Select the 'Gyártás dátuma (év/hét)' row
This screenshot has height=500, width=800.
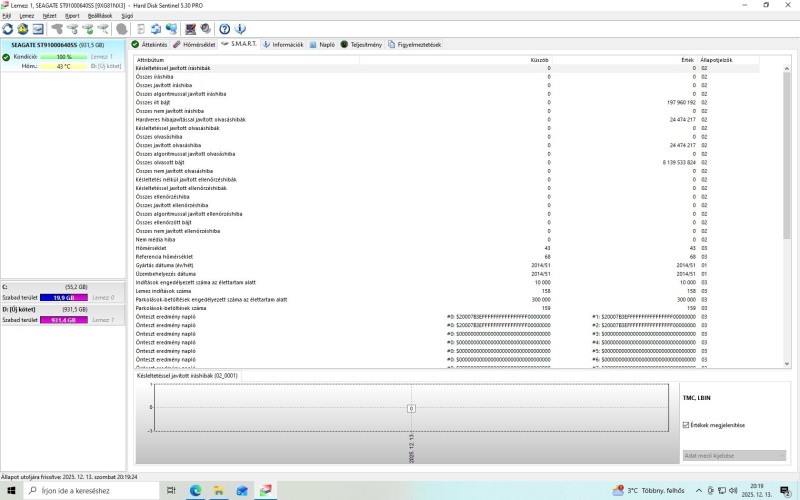pyautogui.click(x=447, y=265)
